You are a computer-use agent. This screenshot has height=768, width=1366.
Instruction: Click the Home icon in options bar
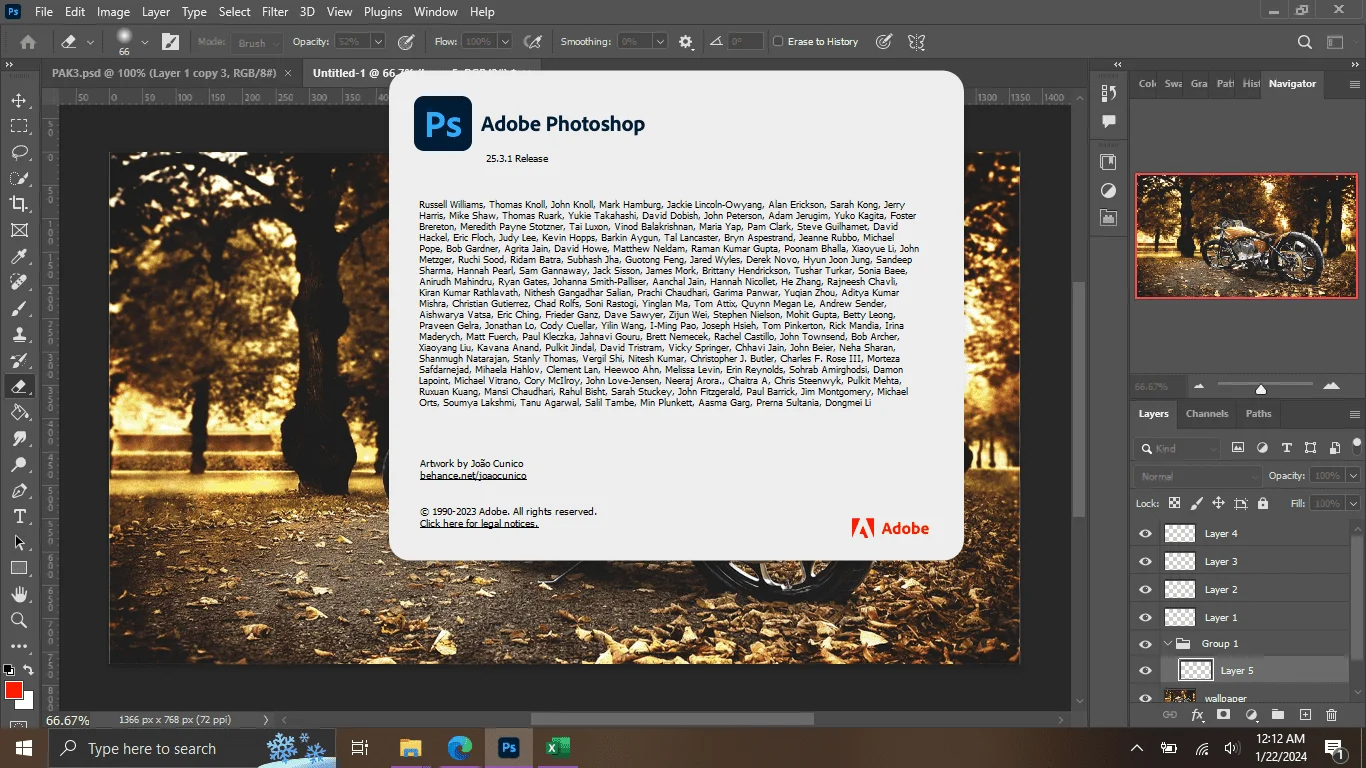coord(28,42)
